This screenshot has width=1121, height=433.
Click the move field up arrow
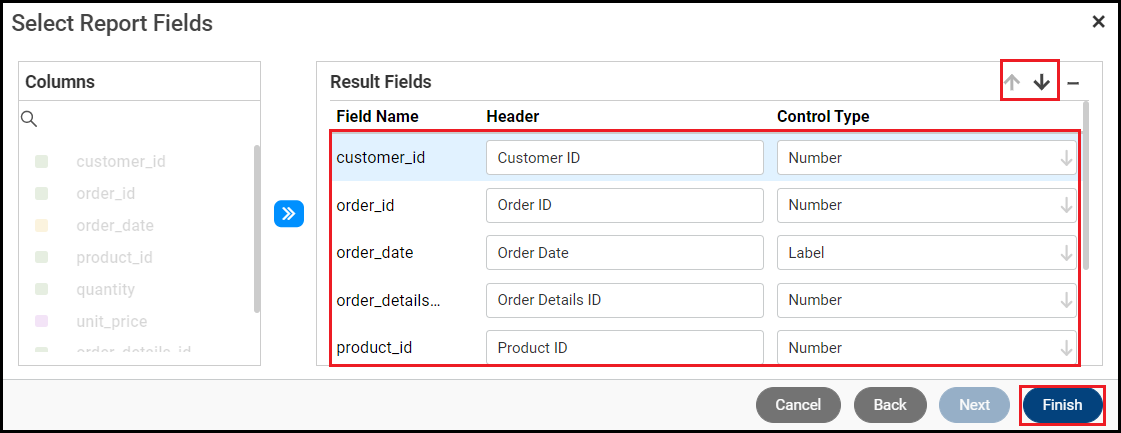pyautogui.click(x=1012, y=83)
